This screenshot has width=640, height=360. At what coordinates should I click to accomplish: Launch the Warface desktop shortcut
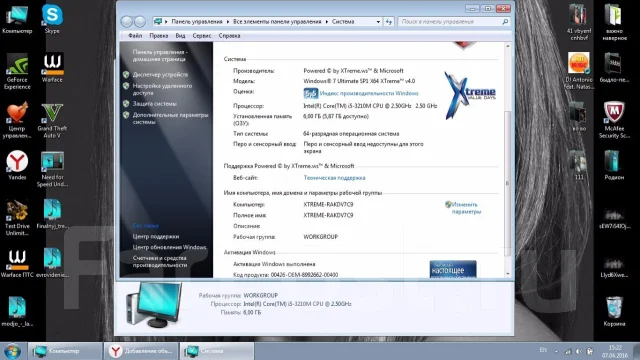point(52,68)
